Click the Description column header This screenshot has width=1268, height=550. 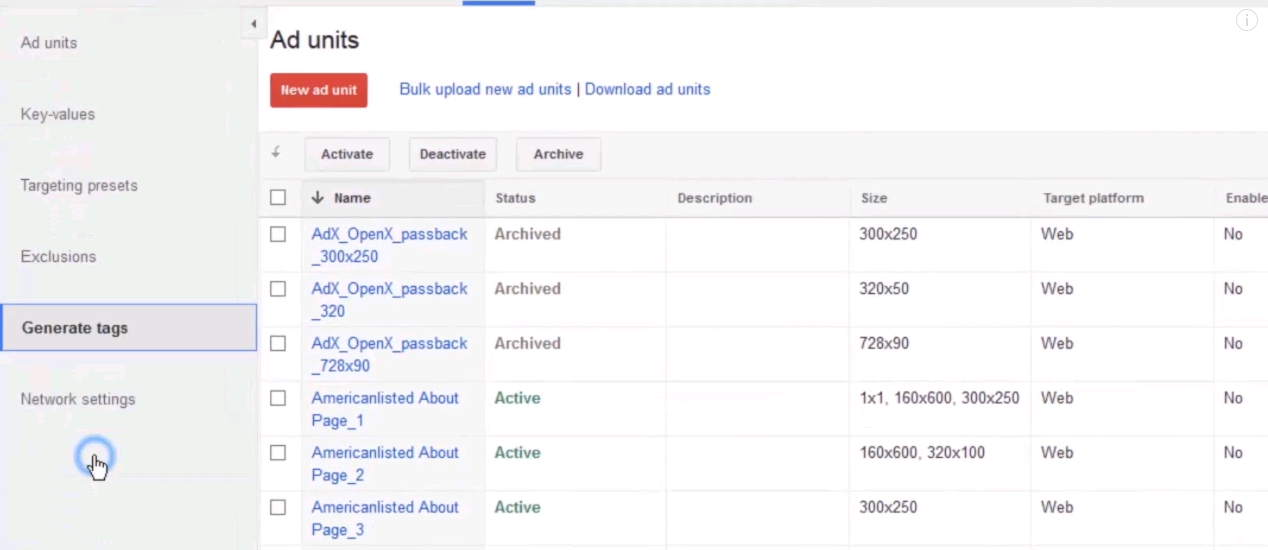tap(714, 198)
